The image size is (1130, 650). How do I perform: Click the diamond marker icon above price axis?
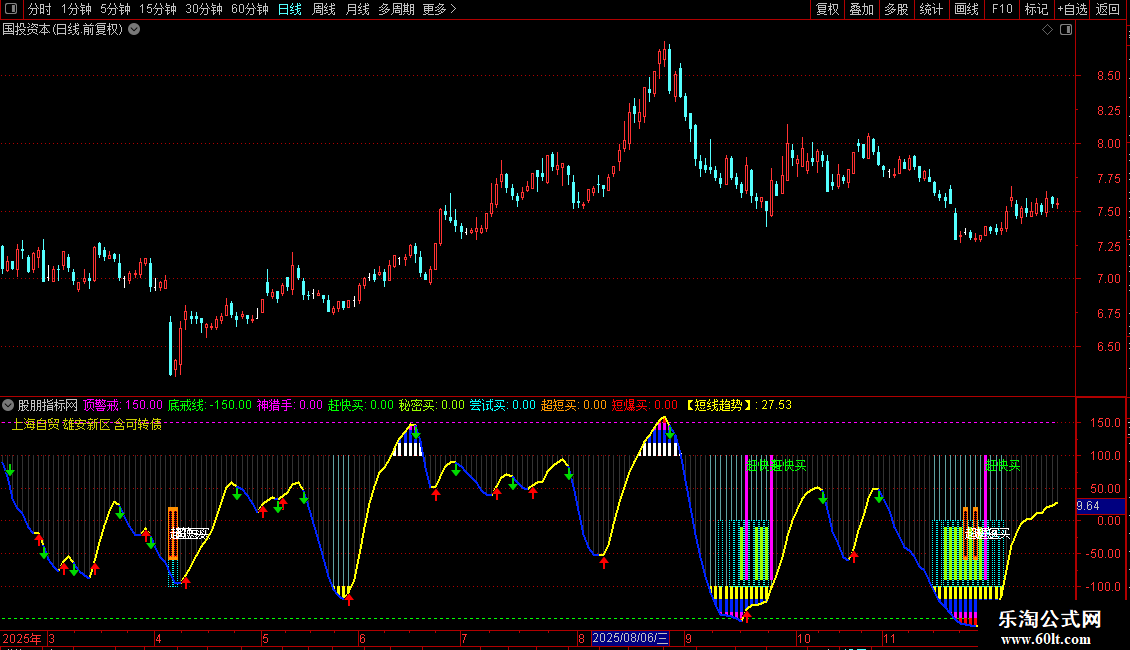coord(1047,30)
